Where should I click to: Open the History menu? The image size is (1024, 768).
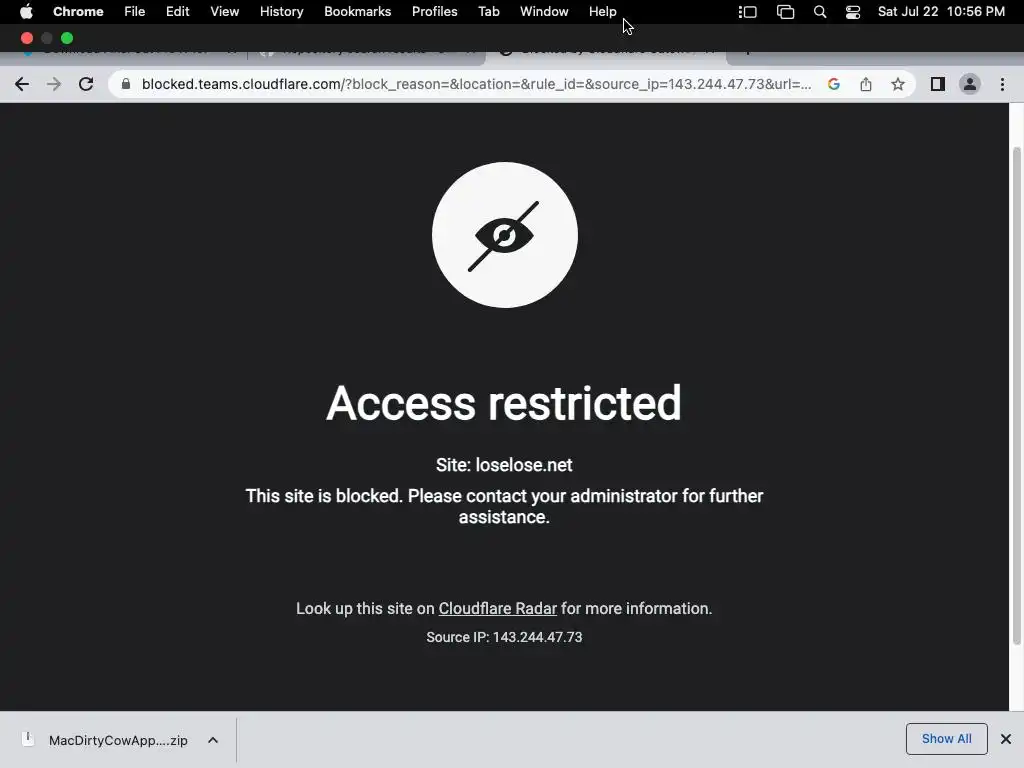click(281, 12)
